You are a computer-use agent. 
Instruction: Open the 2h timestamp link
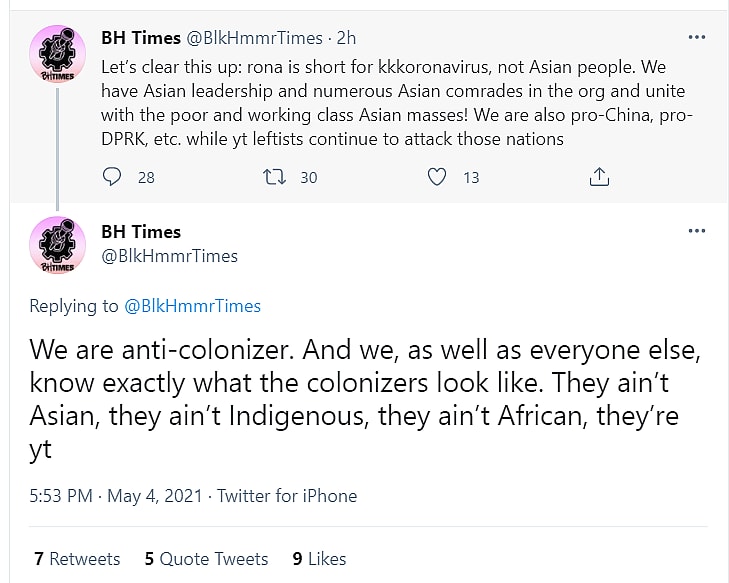[346, 38]
